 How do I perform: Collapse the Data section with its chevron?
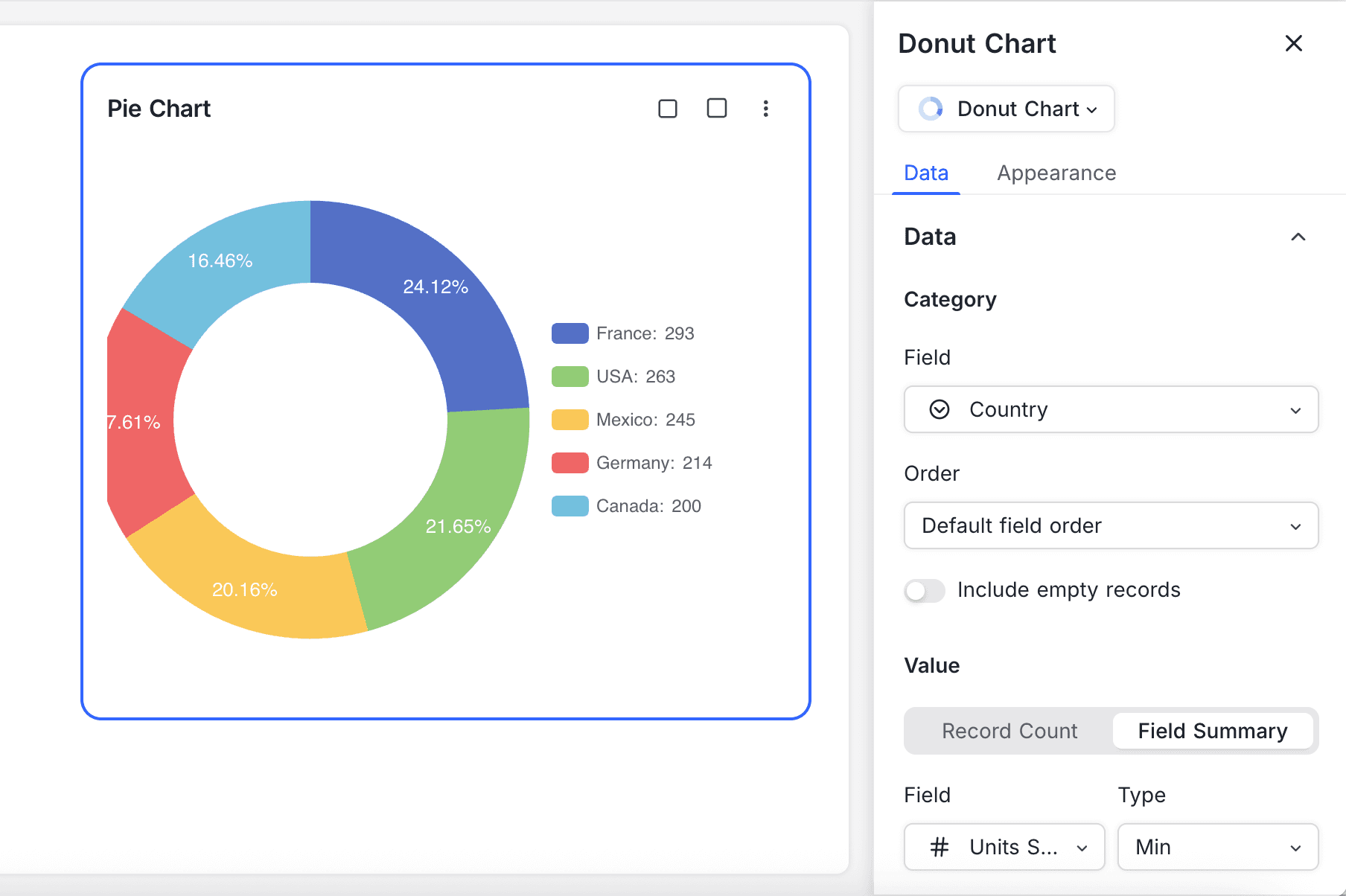(x=1299, y=237)
